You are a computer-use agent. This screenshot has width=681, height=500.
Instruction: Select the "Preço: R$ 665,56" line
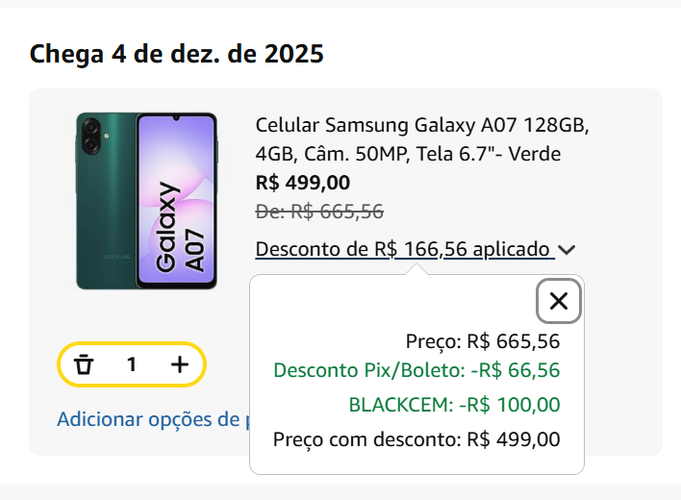[x=482, y=342]
